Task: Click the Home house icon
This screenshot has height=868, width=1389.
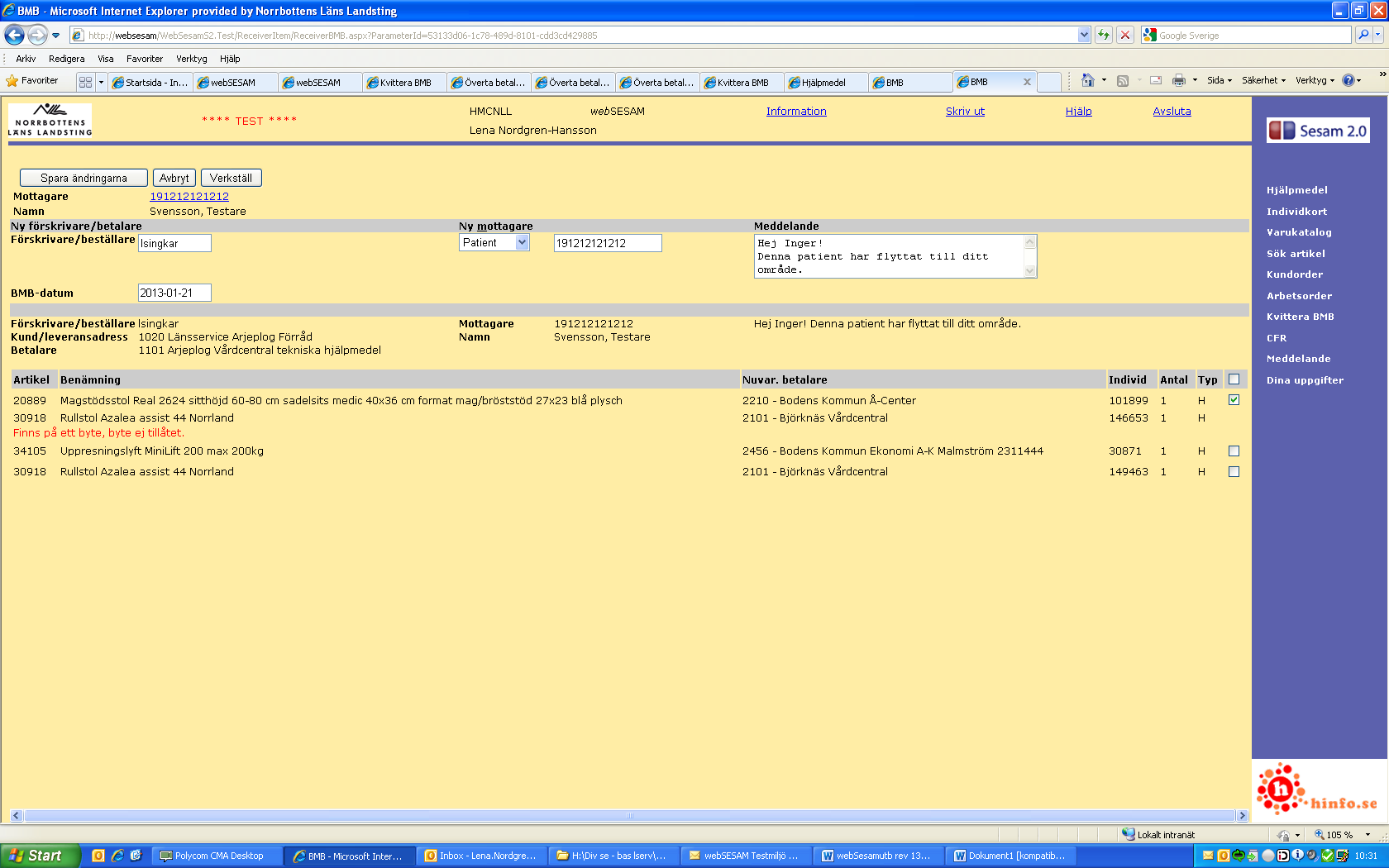Action: click(x=1087, y=80)
